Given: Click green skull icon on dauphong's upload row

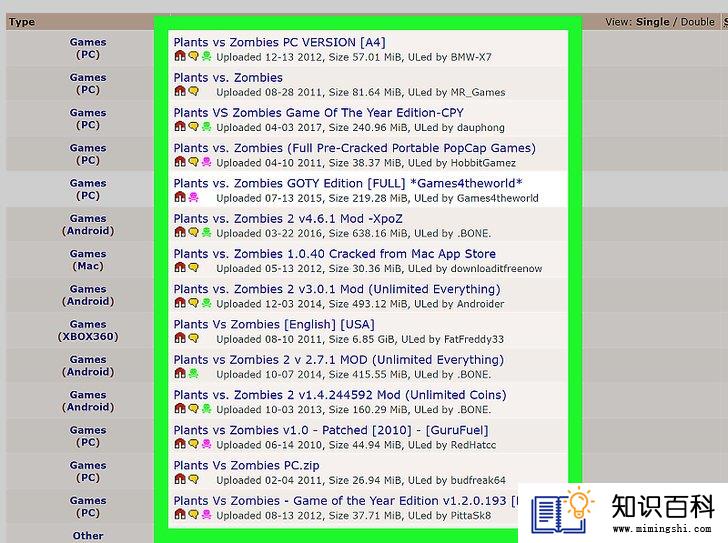Looking at the screenshot, I should coord(207,127).
